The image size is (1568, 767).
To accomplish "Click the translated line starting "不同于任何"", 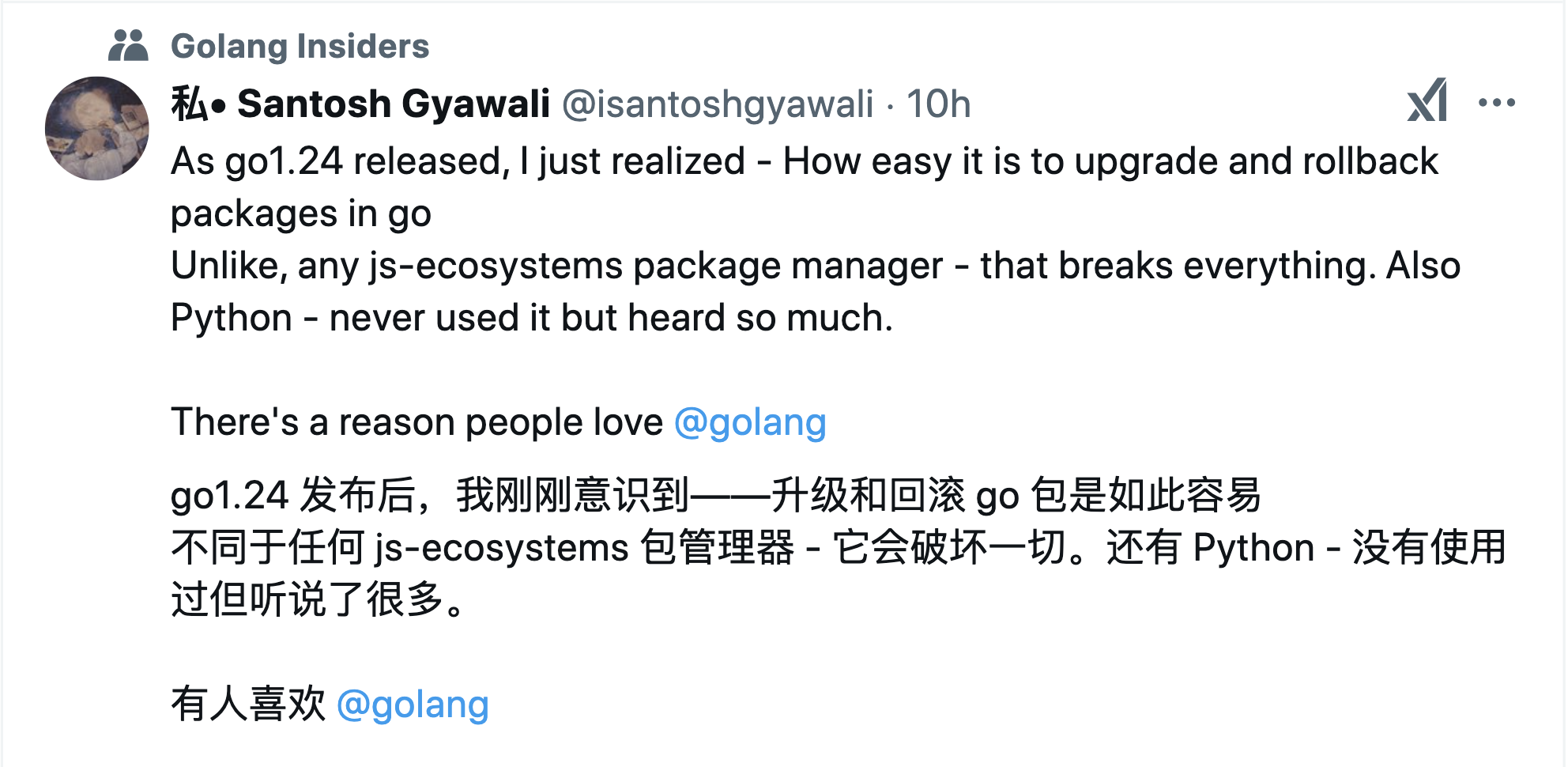I will pos(839,548).
